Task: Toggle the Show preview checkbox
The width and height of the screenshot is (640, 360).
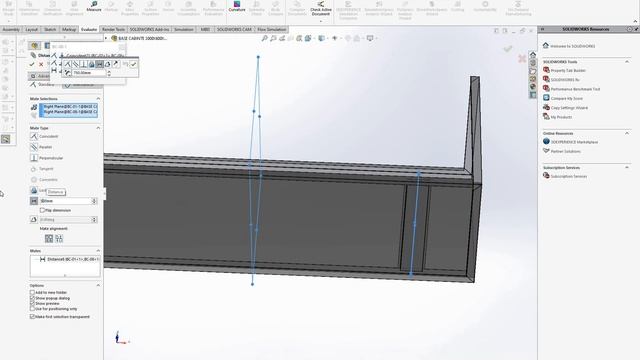Action: pos(32,304)
